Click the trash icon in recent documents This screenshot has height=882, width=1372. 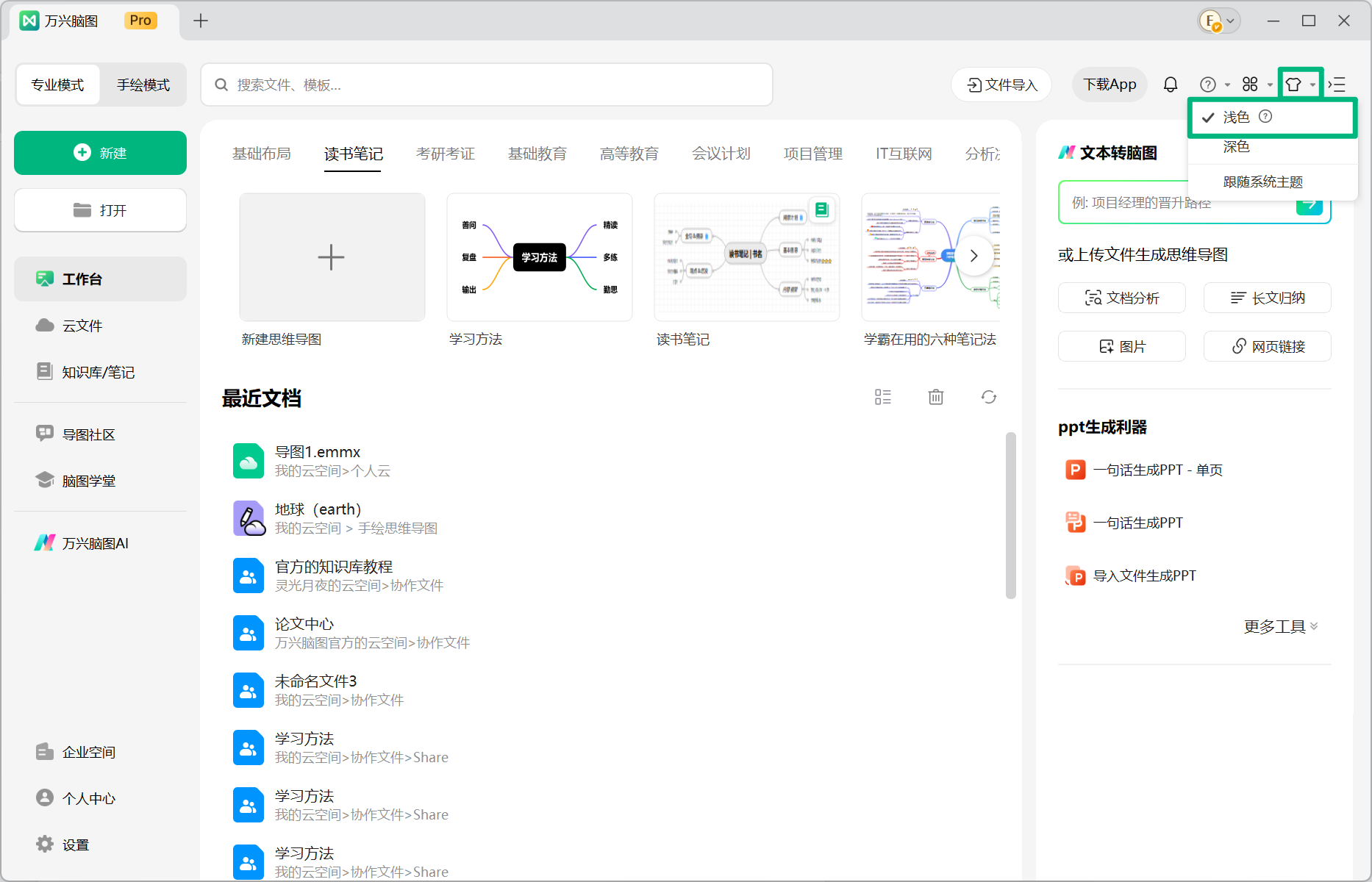(x=936, y=397)
